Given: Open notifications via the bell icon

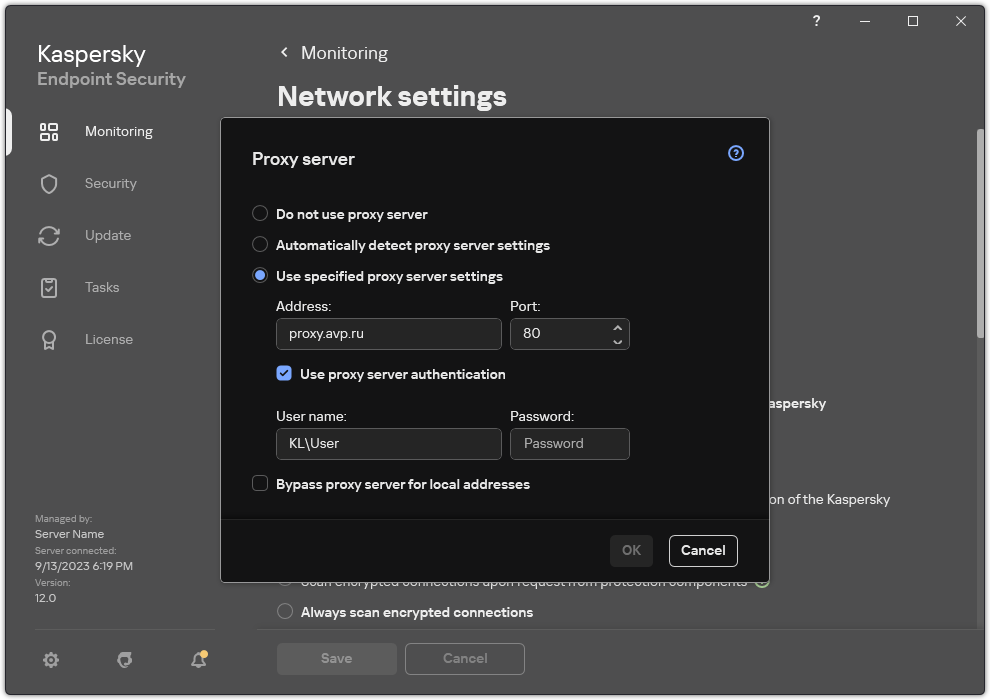Looking at the screenshot, I should (198, 660).
